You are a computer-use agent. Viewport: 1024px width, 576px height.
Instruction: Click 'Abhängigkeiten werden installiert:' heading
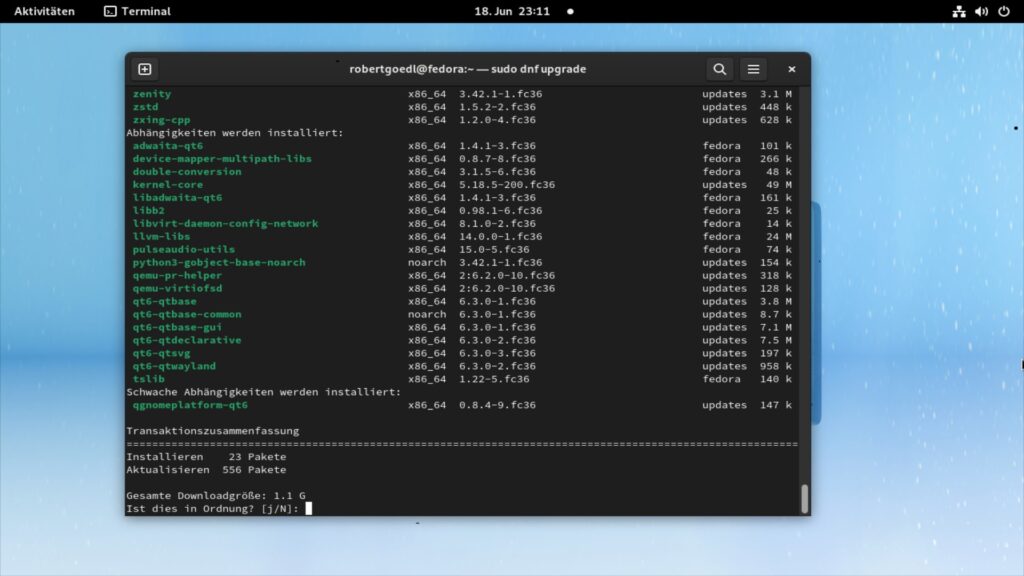[x=234, y=133]
